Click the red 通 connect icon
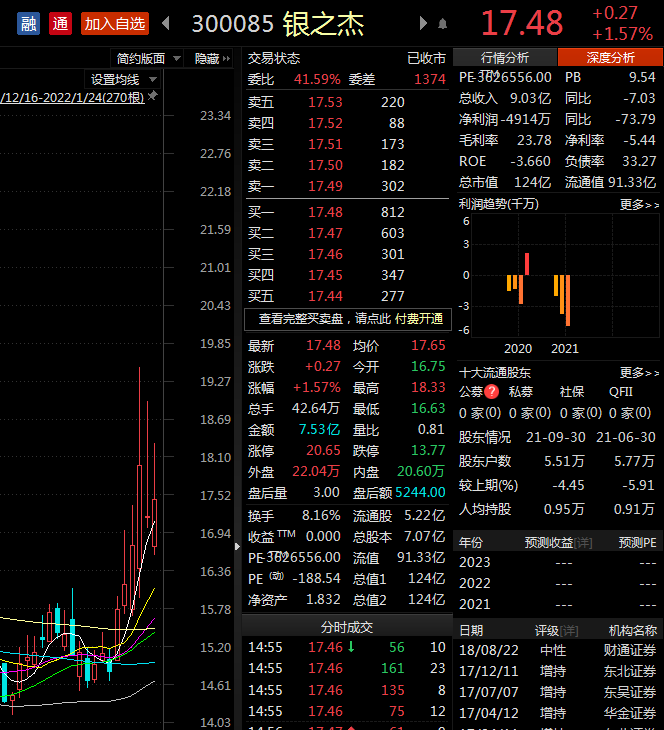 pyautogui.click(x=61, y=24)
